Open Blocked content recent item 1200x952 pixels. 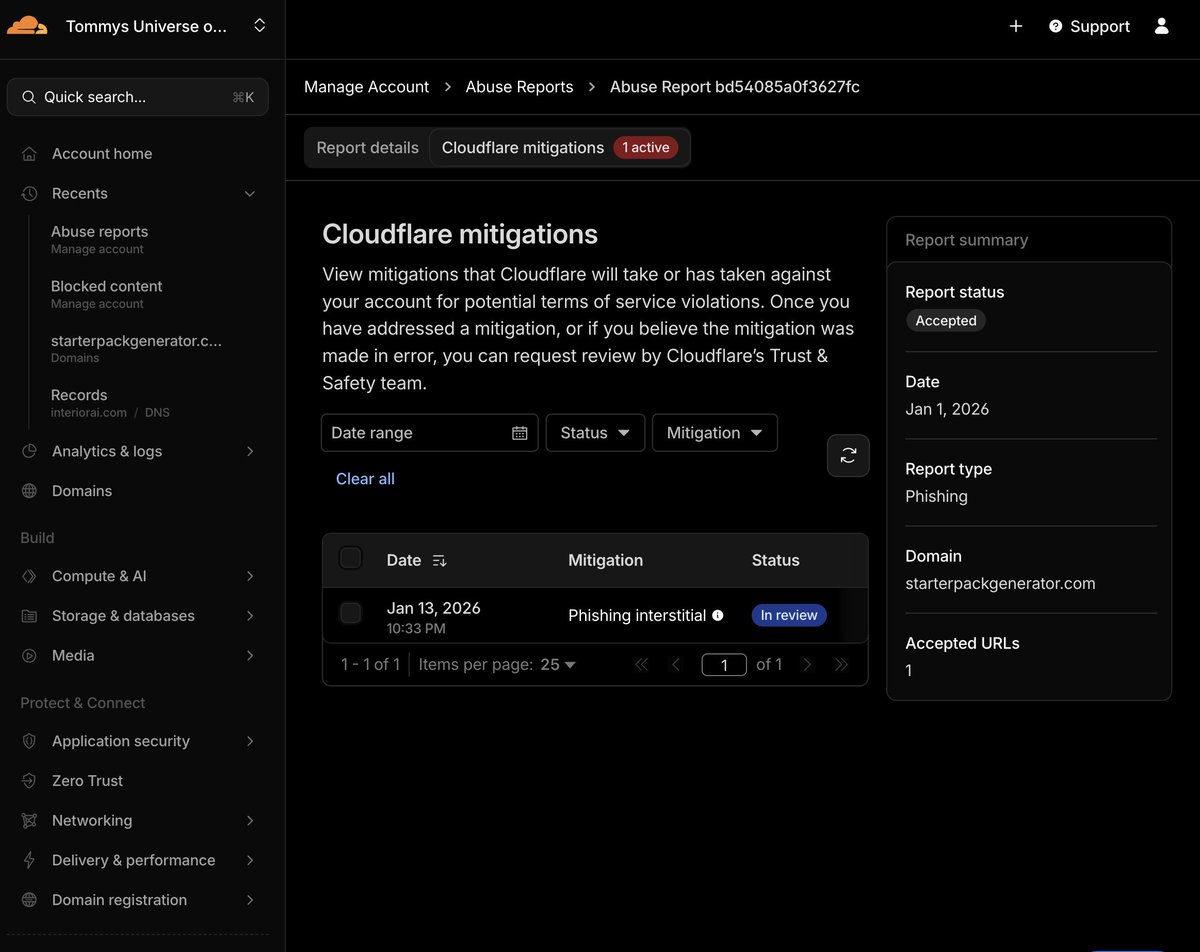point(107,294)
